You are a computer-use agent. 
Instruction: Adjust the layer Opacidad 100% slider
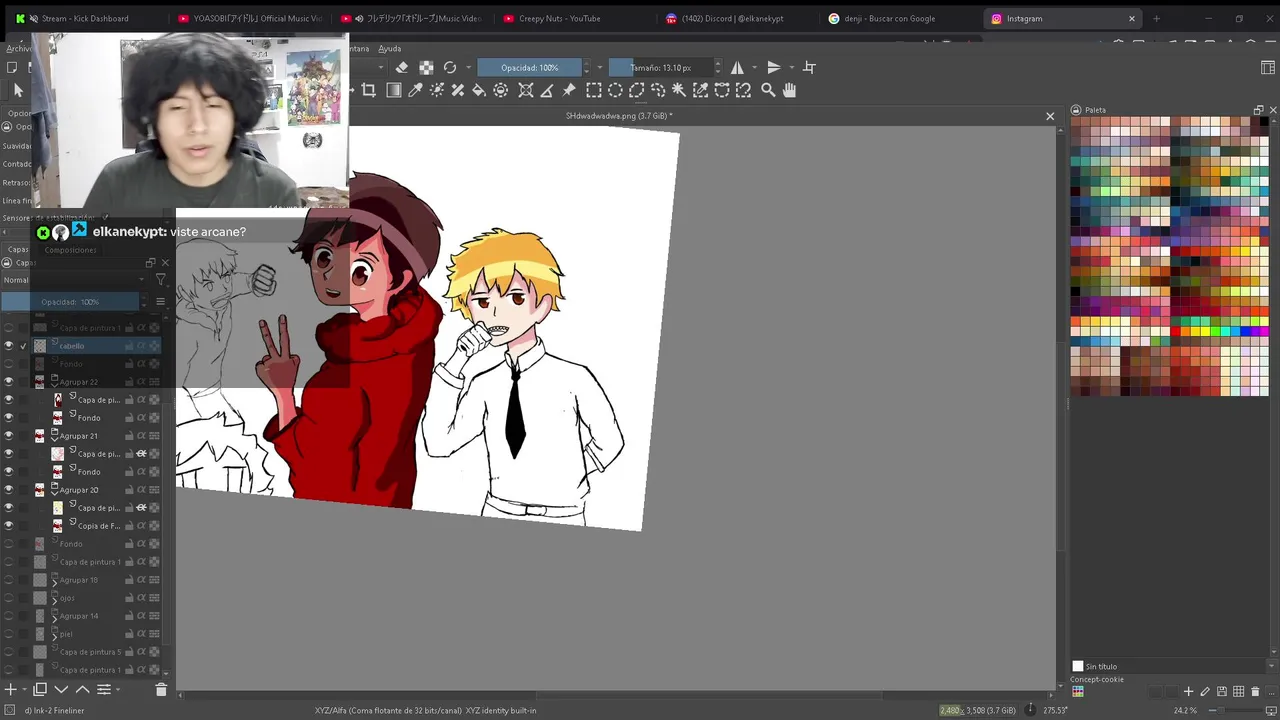click(x=70, y=302)
